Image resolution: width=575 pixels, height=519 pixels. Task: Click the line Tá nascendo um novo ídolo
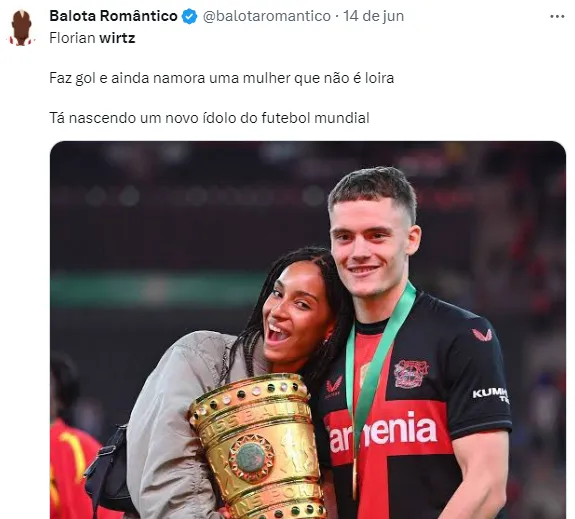click(x=209, y=118)
